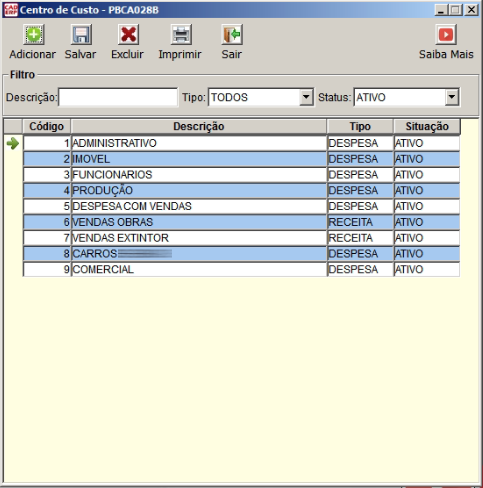The width and height of the screenshot is (483, 488).
Task: Select the IMOVEL row description
Action: click(x=199, y=159)
